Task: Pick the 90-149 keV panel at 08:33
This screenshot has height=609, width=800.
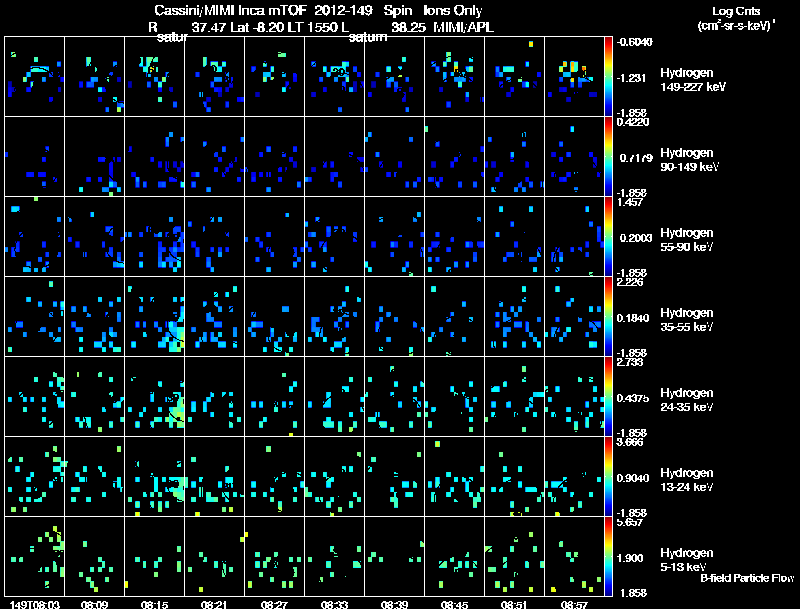Action: 334,156
